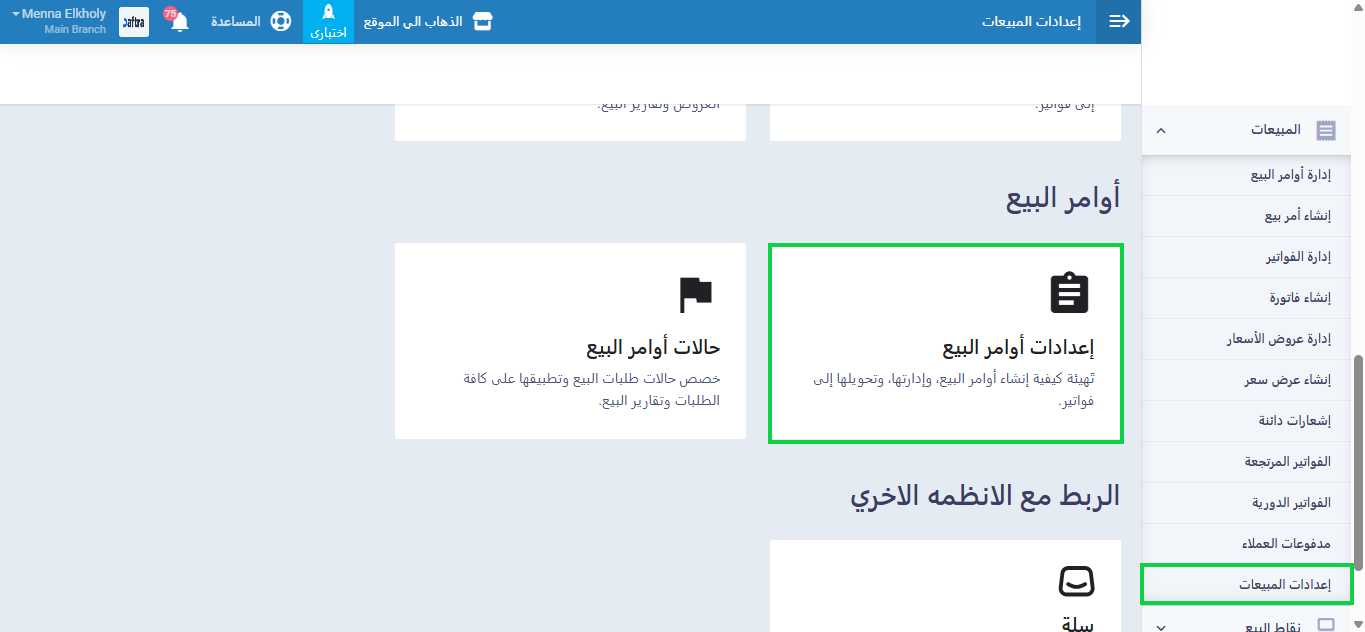Click the Salla integration icon
The width and height of the screenshot is (1365, 632).
point(1076,582)
